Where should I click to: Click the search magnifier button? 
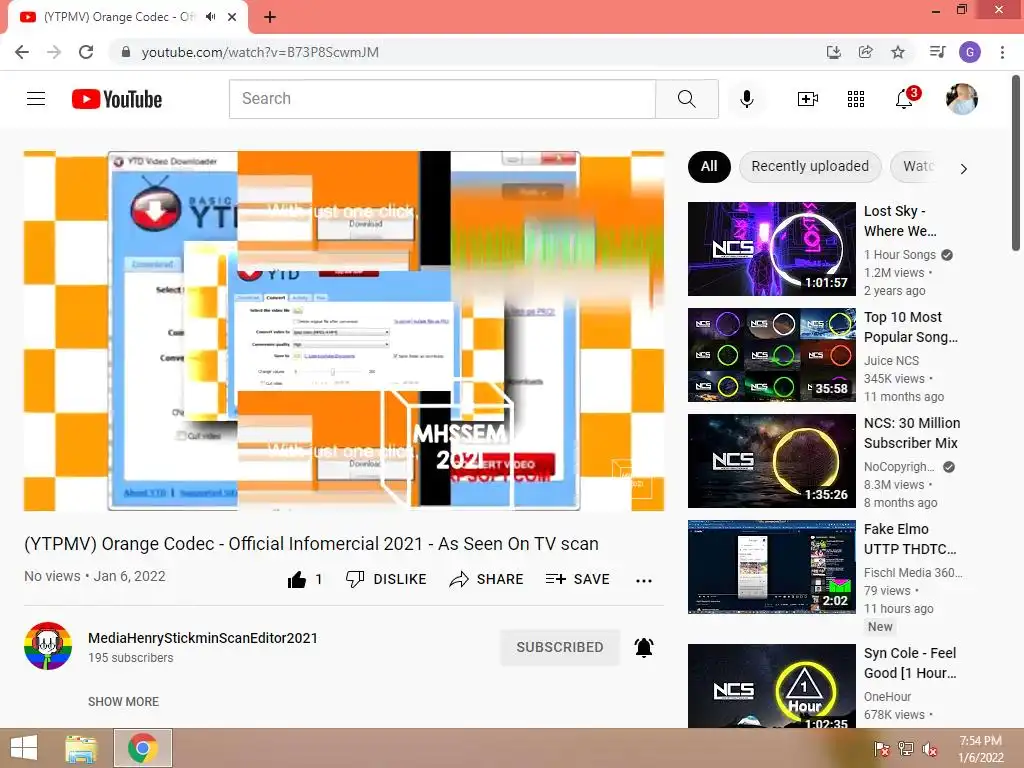pos(686,99)
